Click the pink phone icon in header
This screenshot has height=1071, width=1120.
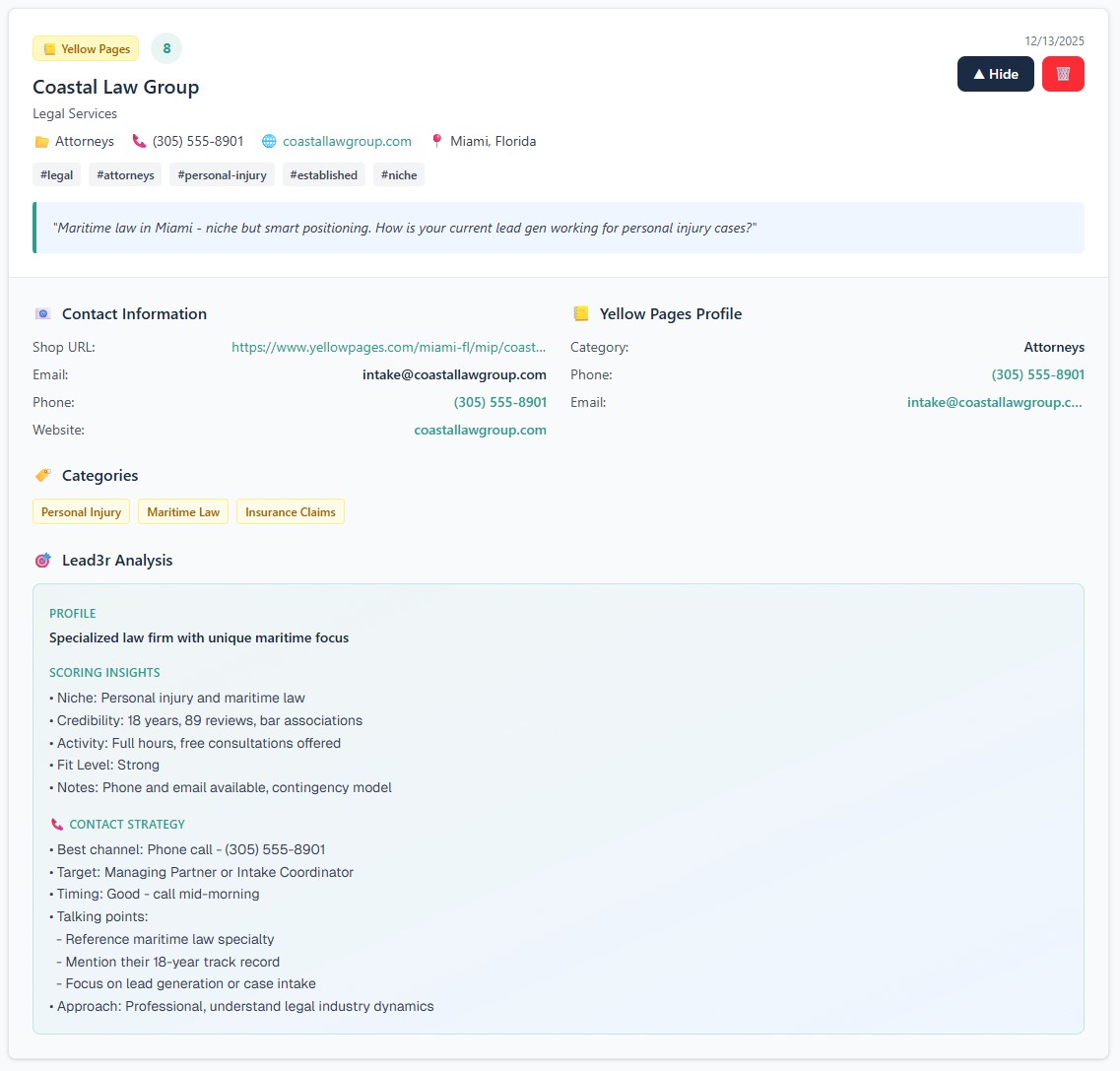[139, 141]
